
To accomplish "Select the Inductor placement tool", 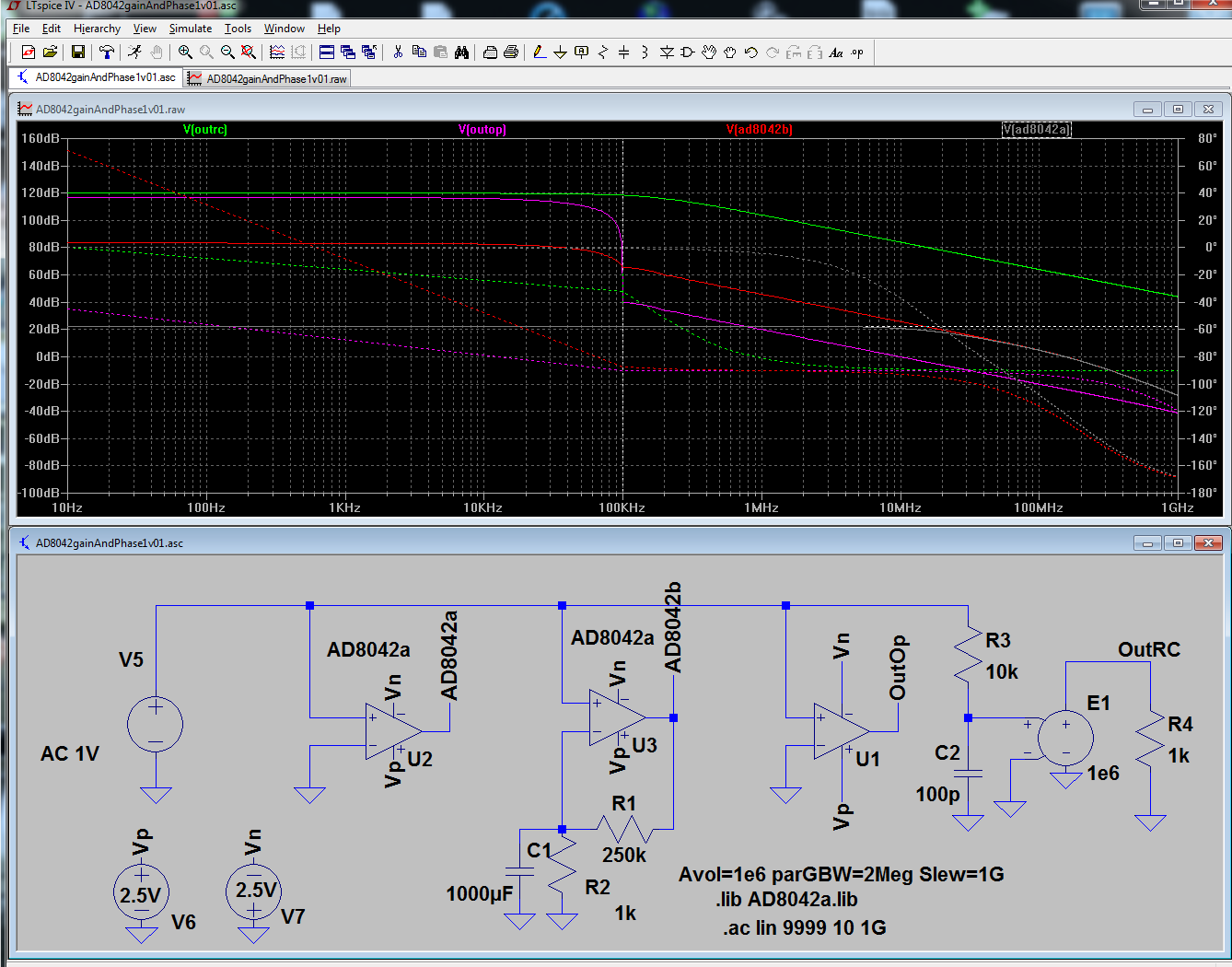I will pos(645,52).
